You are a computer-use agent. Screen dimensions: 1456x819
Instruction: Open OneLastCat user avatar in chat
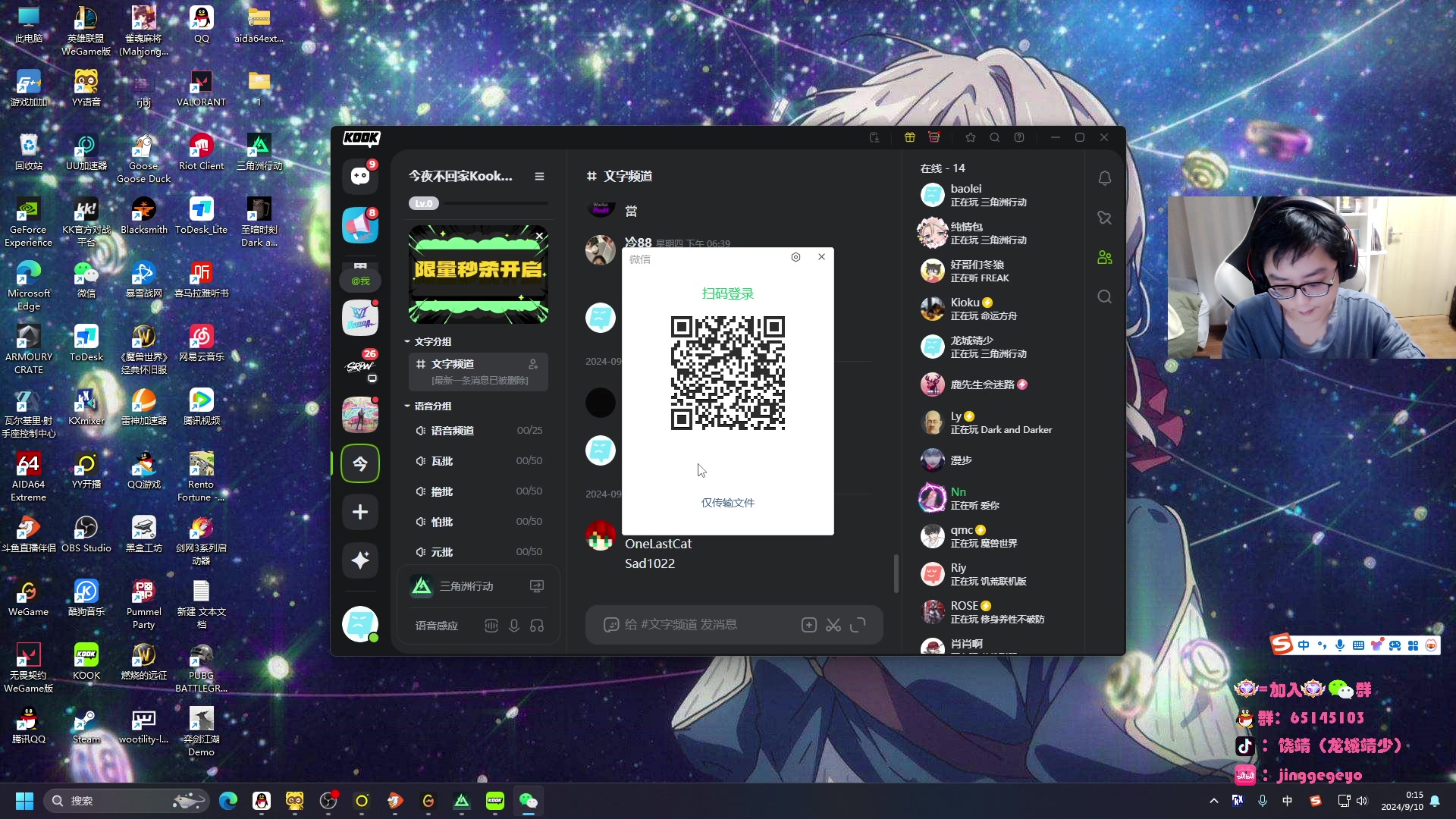tap(601, 536)
